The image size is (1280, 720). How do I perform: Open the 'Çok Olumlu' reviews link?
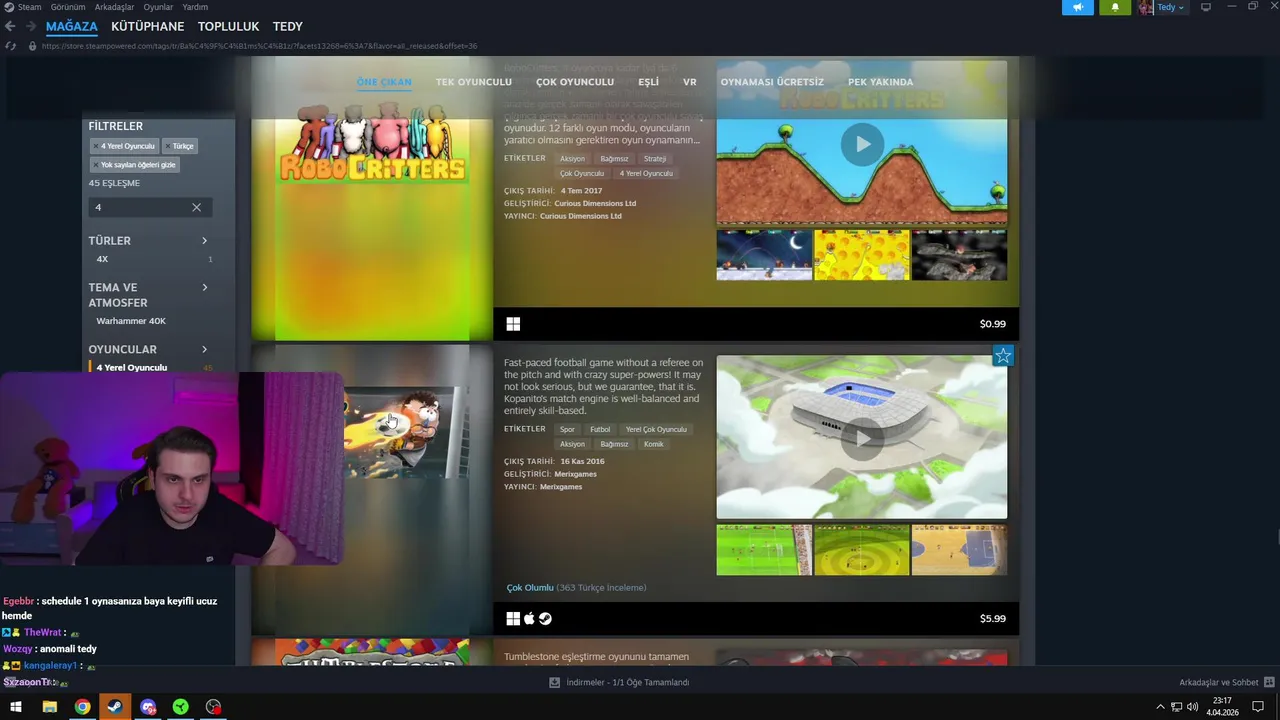tap(530, 588)
